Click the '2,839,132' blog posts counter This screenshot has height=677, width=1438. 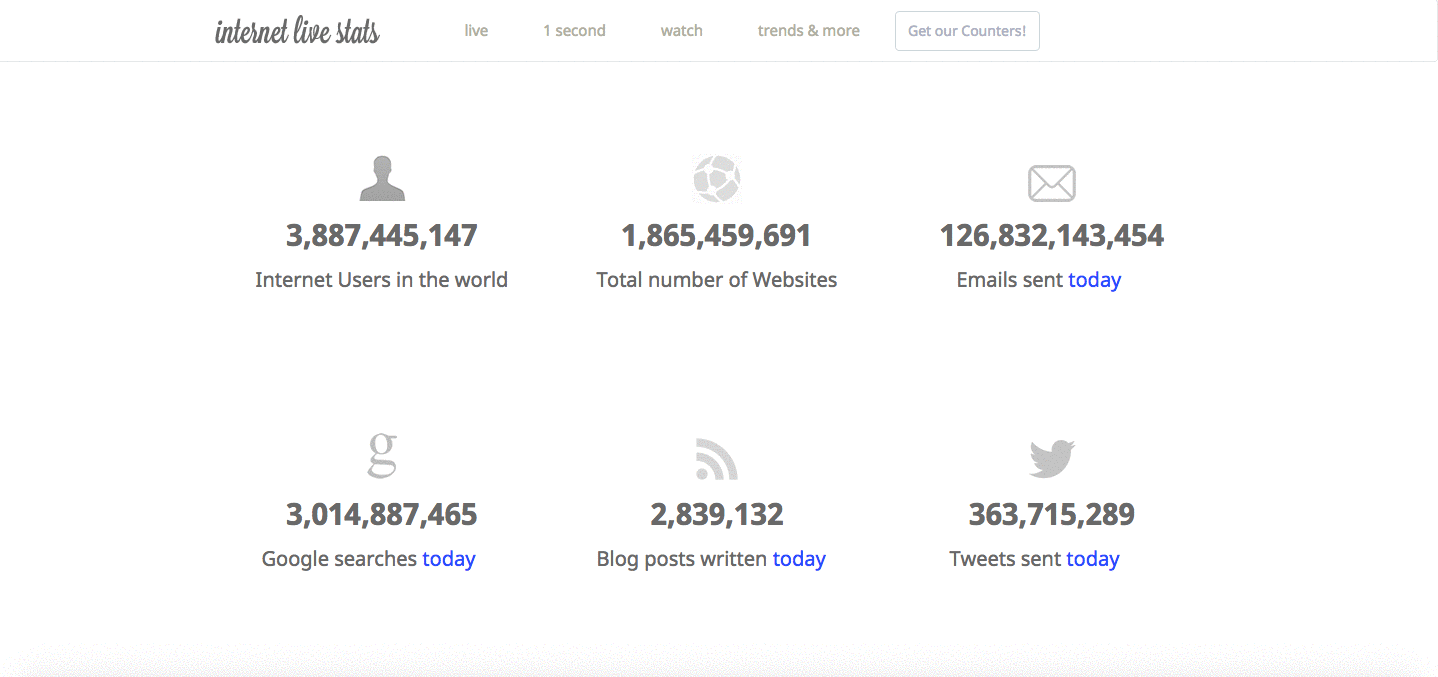click(x=716, y=515)
